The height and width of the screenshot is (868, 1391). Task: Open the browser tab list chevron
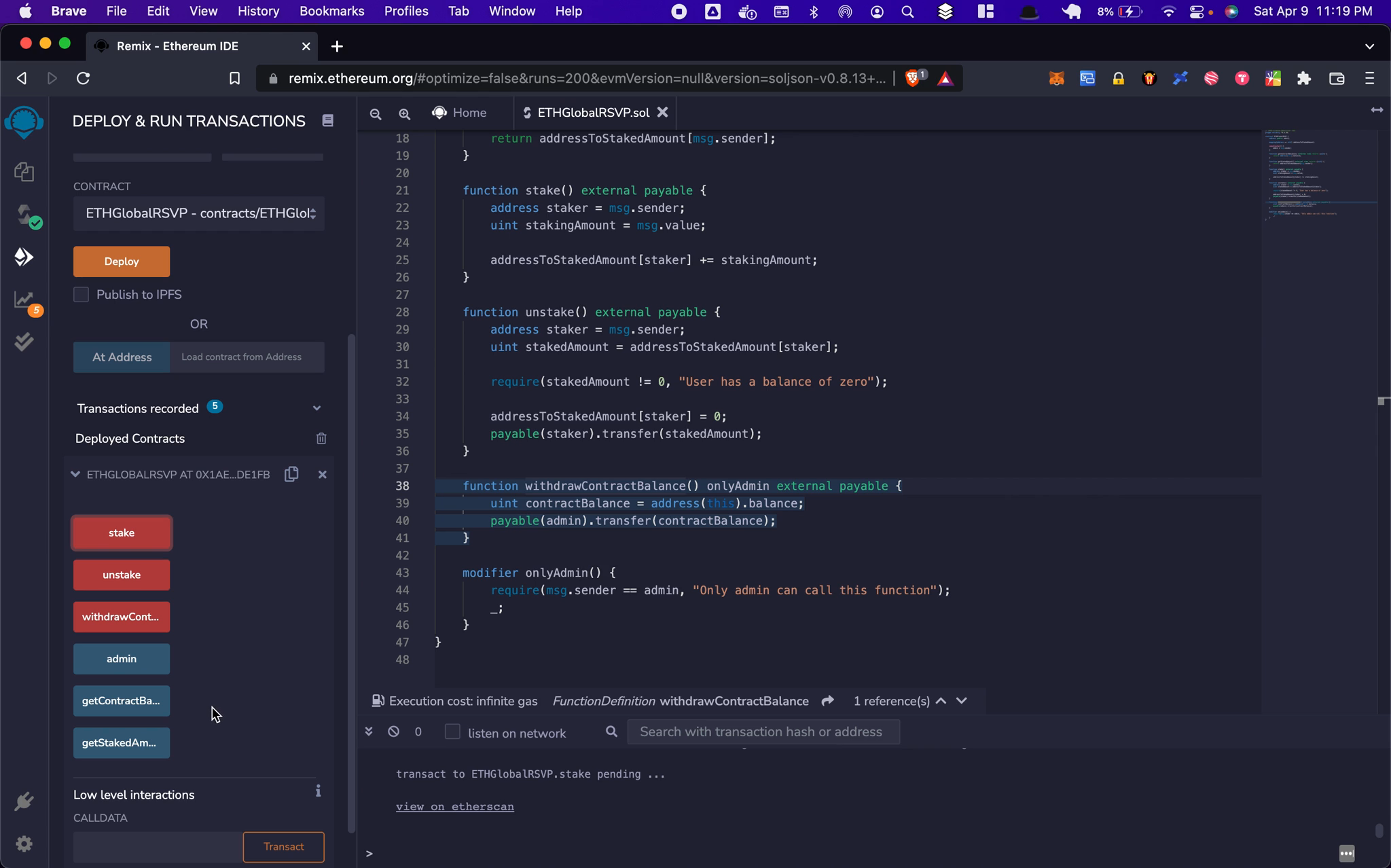1369,46
